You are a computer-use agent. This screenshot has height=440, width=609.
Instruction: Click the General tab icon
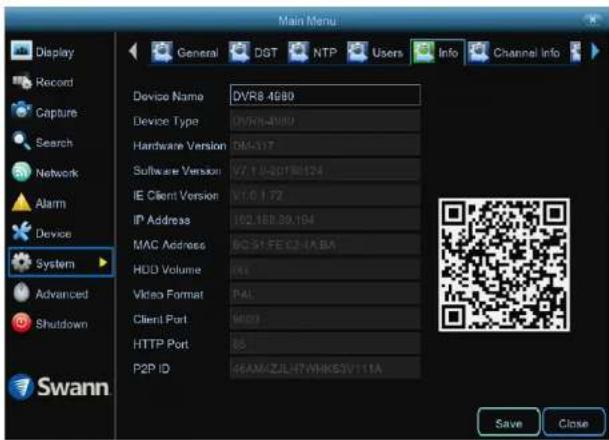pos(162,52)
